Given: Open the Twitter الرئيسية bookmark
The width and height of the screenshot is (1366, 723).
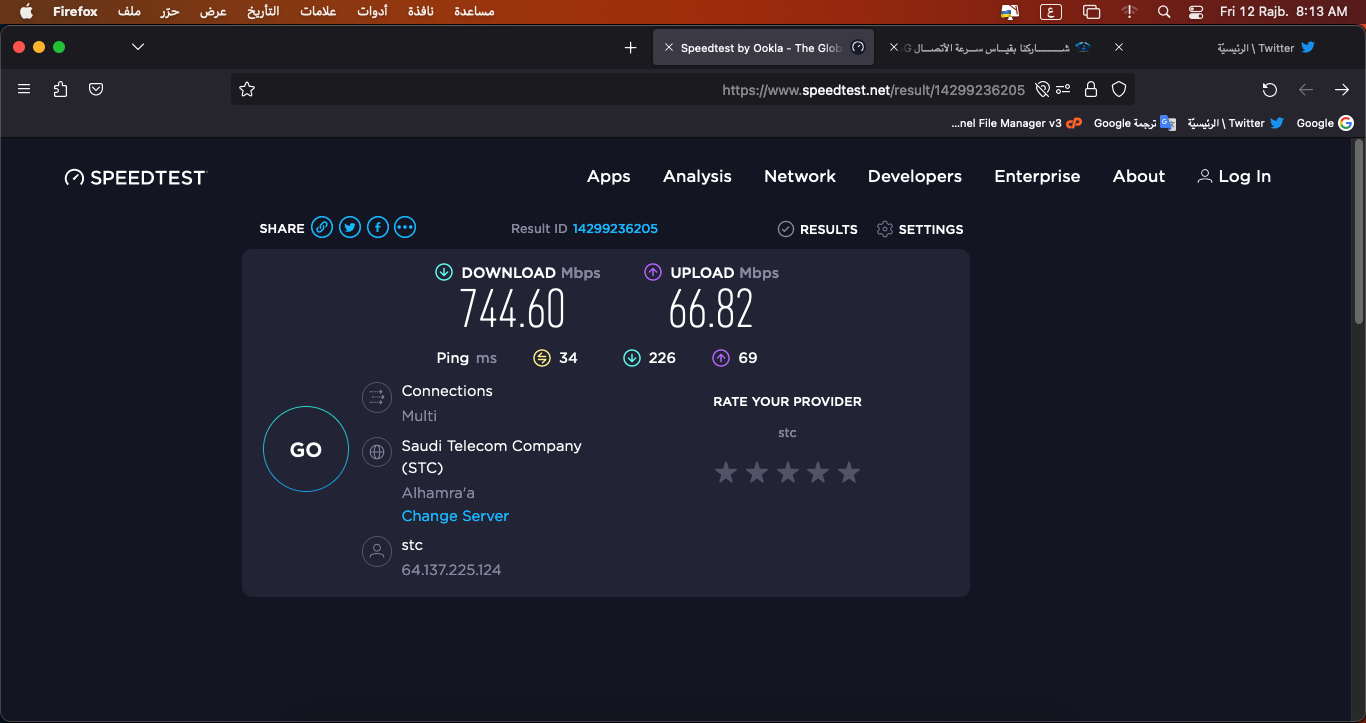Looking at the screenshot, I should click(1236, 123).
